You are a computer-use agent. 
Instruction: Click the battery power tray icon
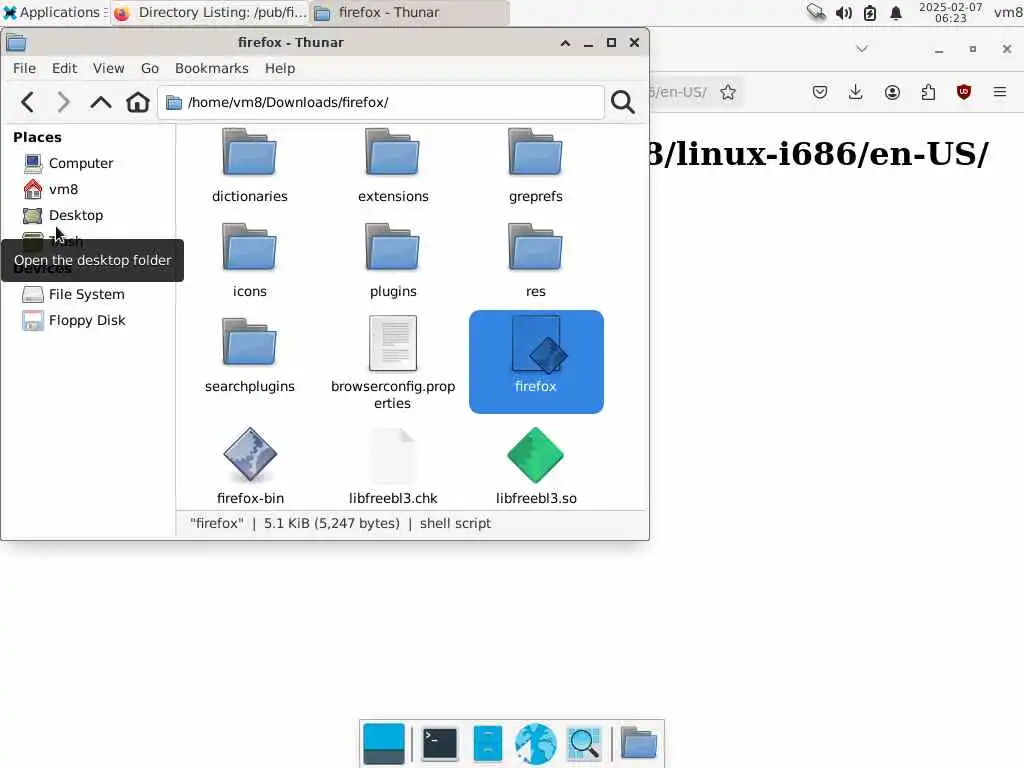870,12
